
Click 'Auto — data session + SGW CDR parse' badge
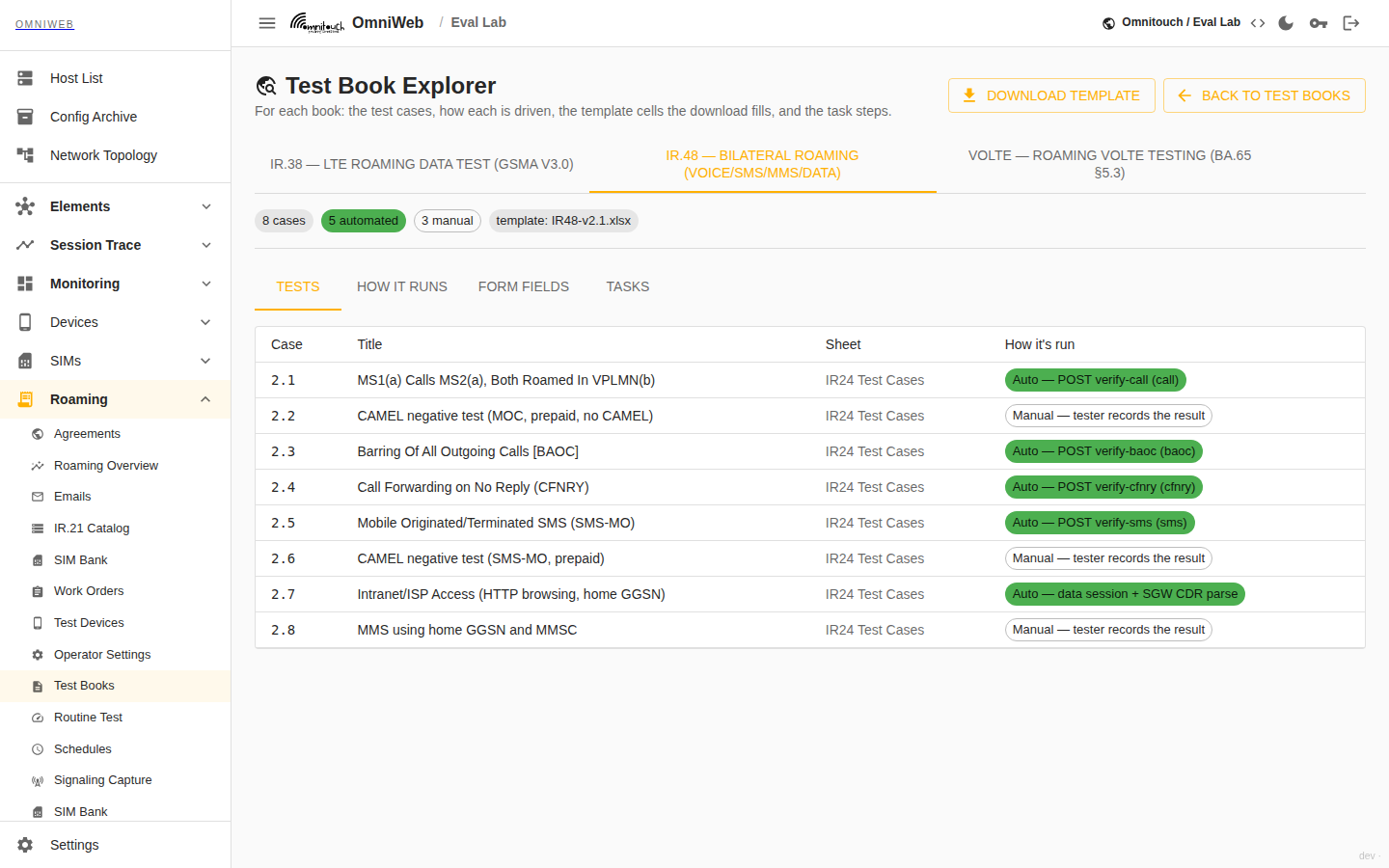click(x=1125, y=594)
